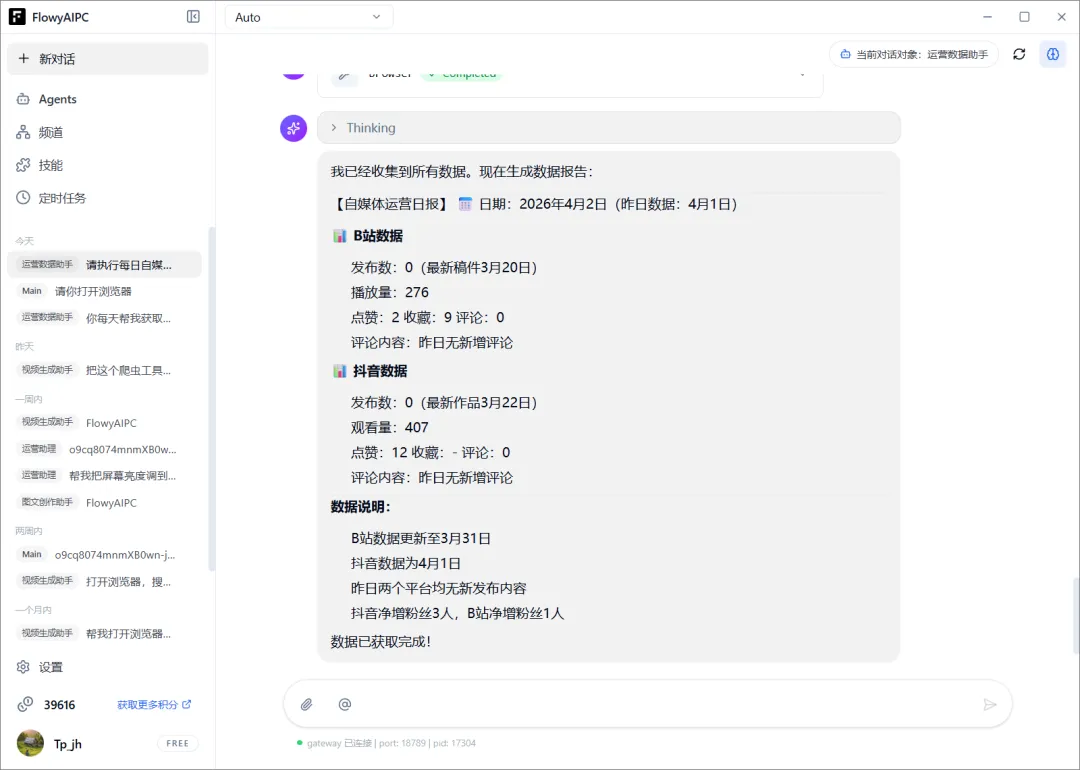The width and height of the screenshot is (1080, 770).
Task: Click the 抖音数据 heading
Action: click(380, 371)
